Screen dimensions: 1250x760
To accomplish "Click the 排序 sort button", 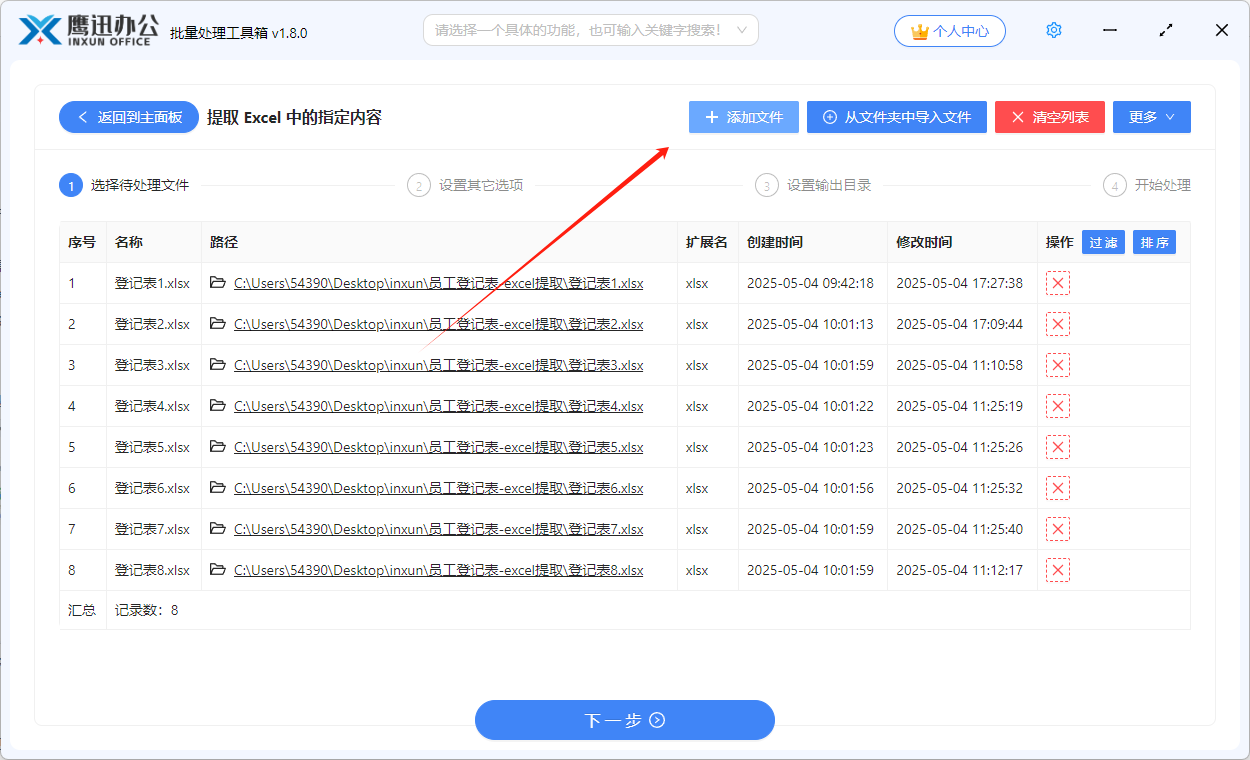I will (1155, 242).
